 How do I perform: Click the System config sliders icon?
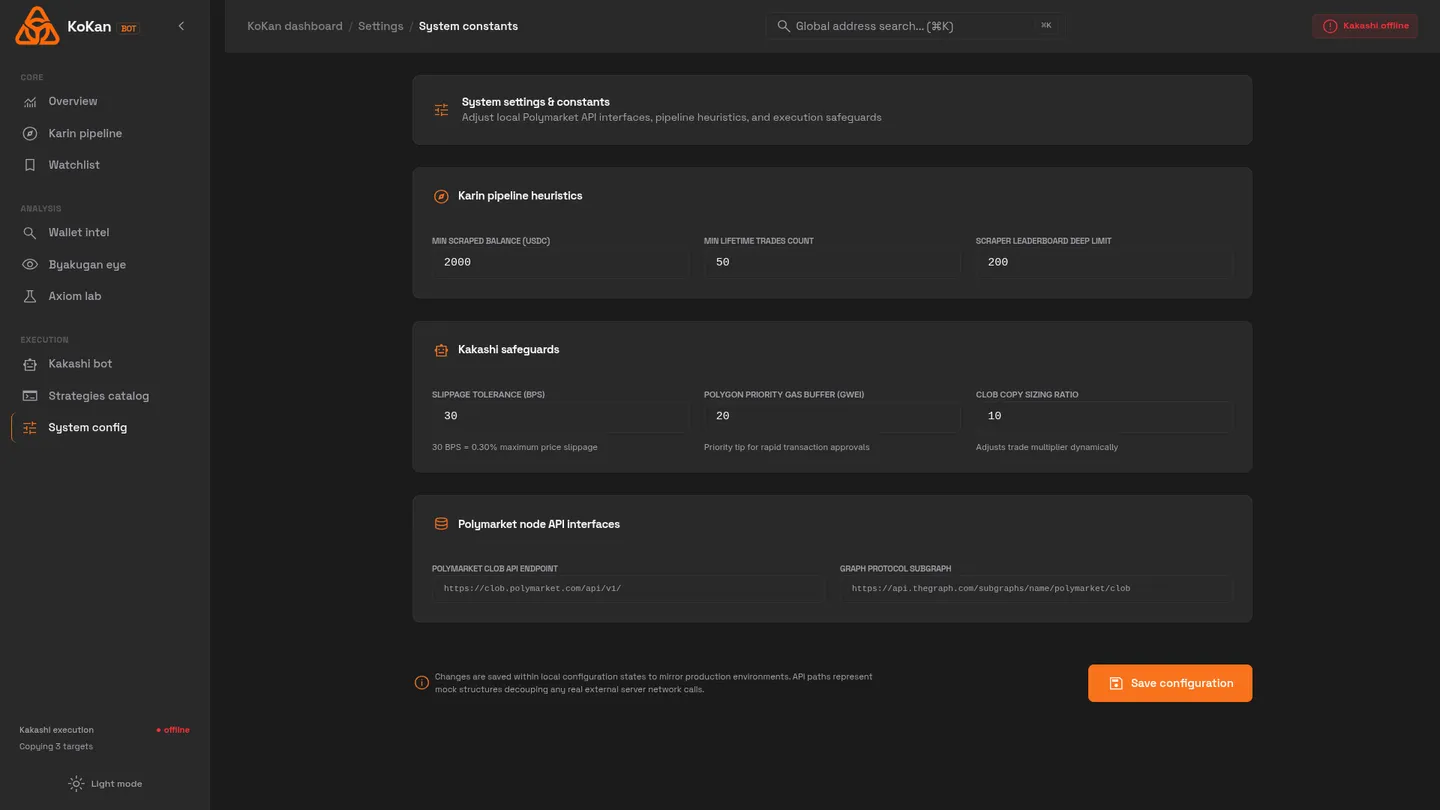point(30,428)
